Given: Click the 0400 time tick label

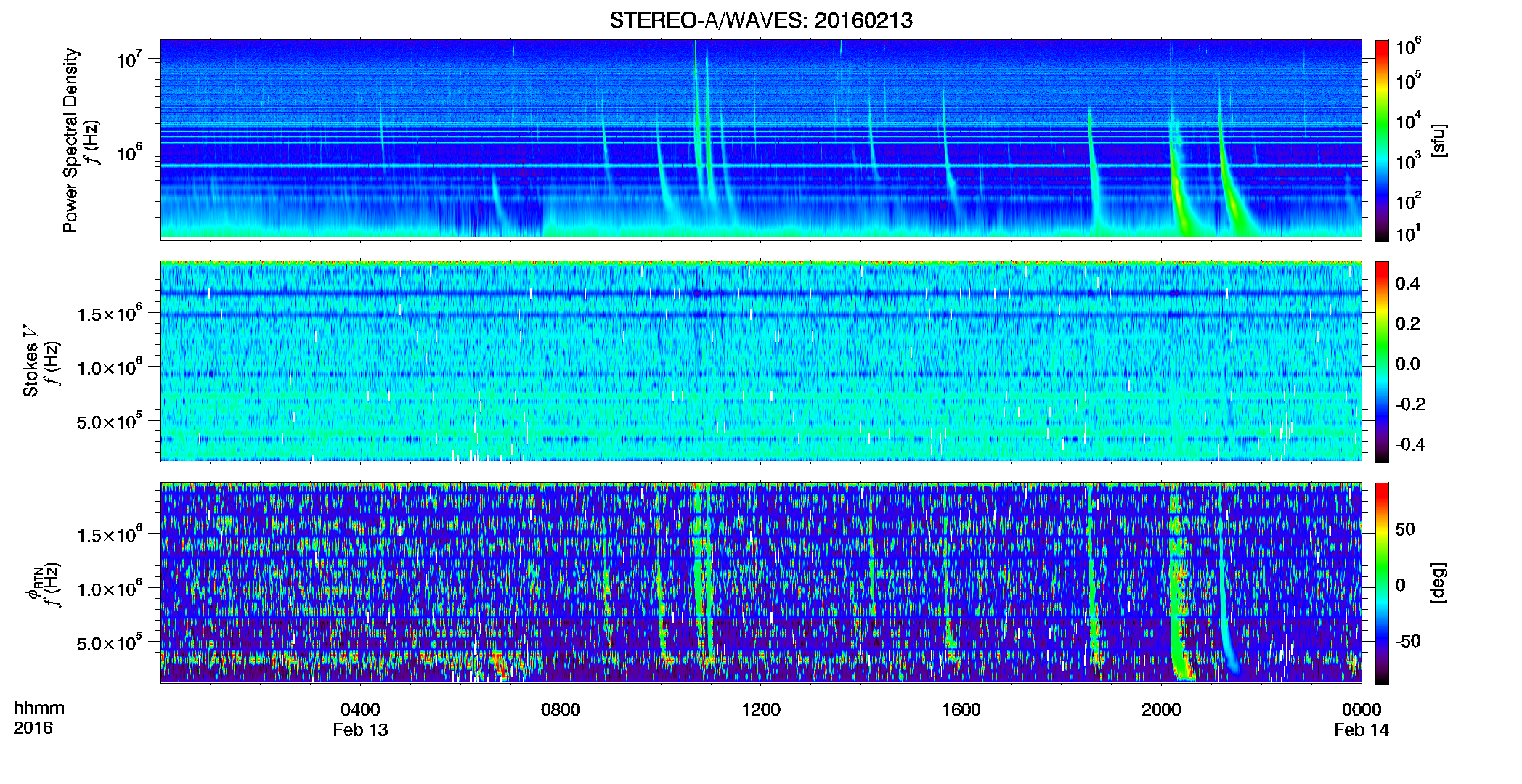Looking at the screenshot, I should click(x=360, y=710).
